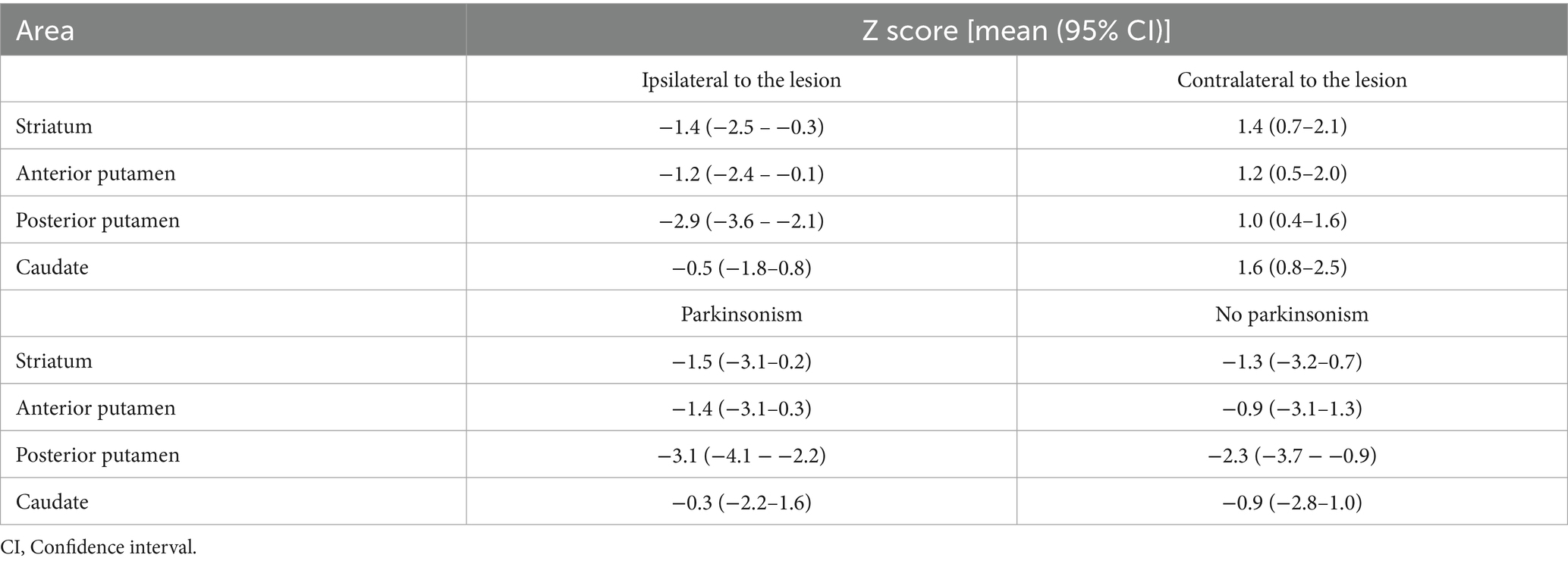Viewport: 1568px width, 564px height.
Task: Click the cell showing 1.2 (0.5–2.0)
Action: [1291, 174]
